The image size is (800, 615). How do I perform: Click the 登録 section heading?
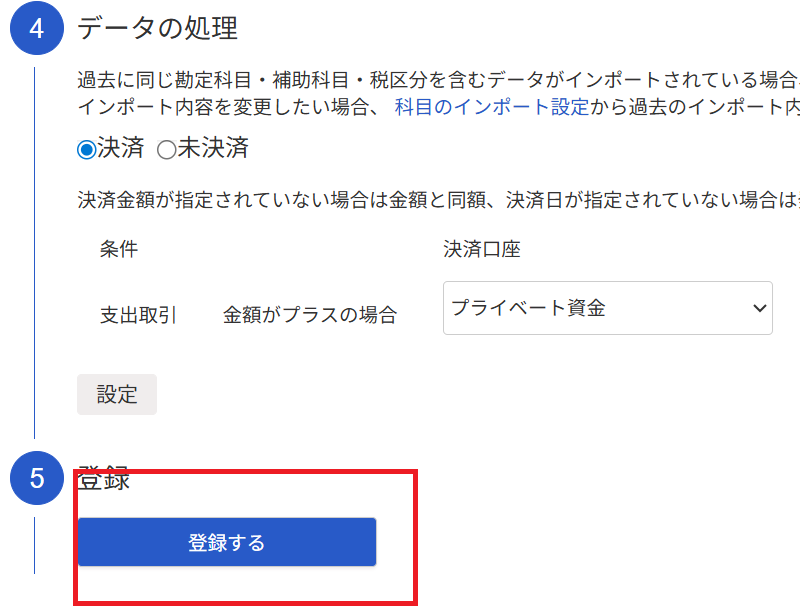pyautogui.click(x=104, y=479)
